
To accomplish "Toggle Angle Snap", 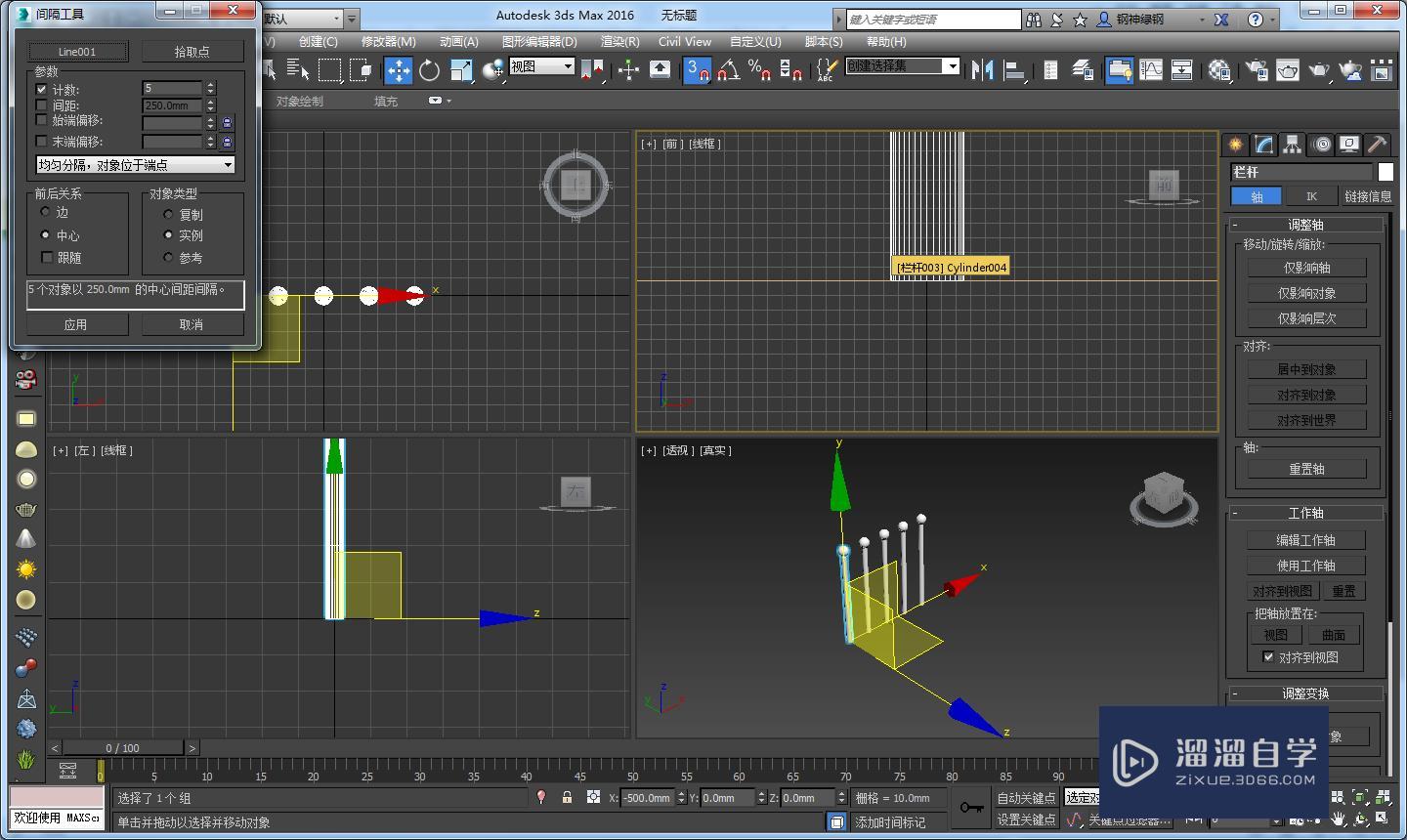I will pos(728,69).
